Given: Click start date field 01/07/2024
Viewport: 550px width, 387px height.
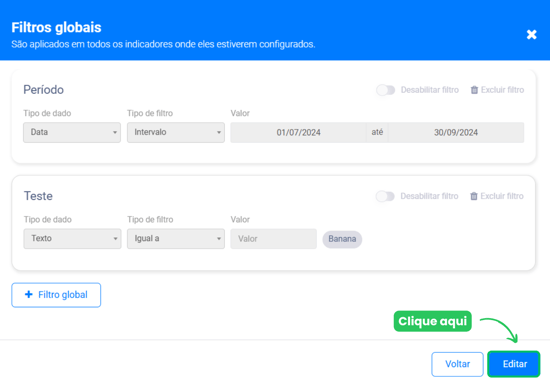Looking at the screenshot, I should [298, 132].
